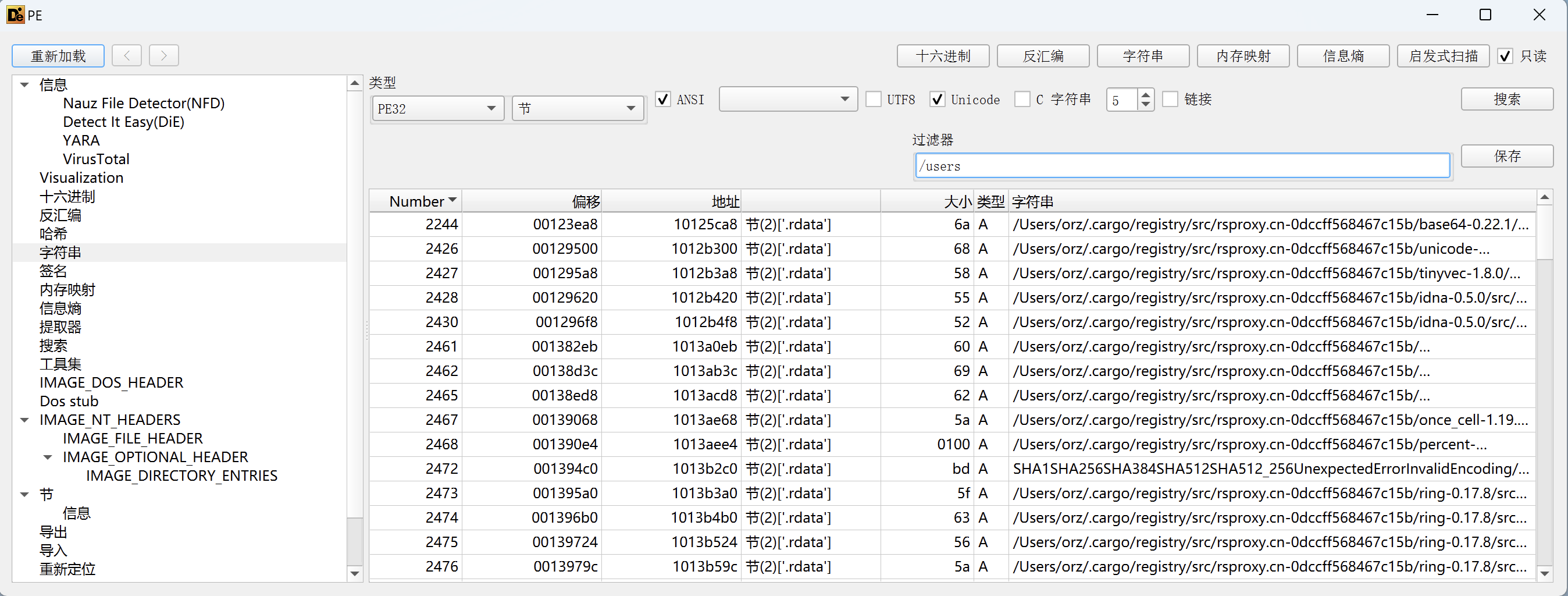Screen dimensions: 1568x596
Task: Click the 重新加载 reload button
Action: (x=58, y=56)
